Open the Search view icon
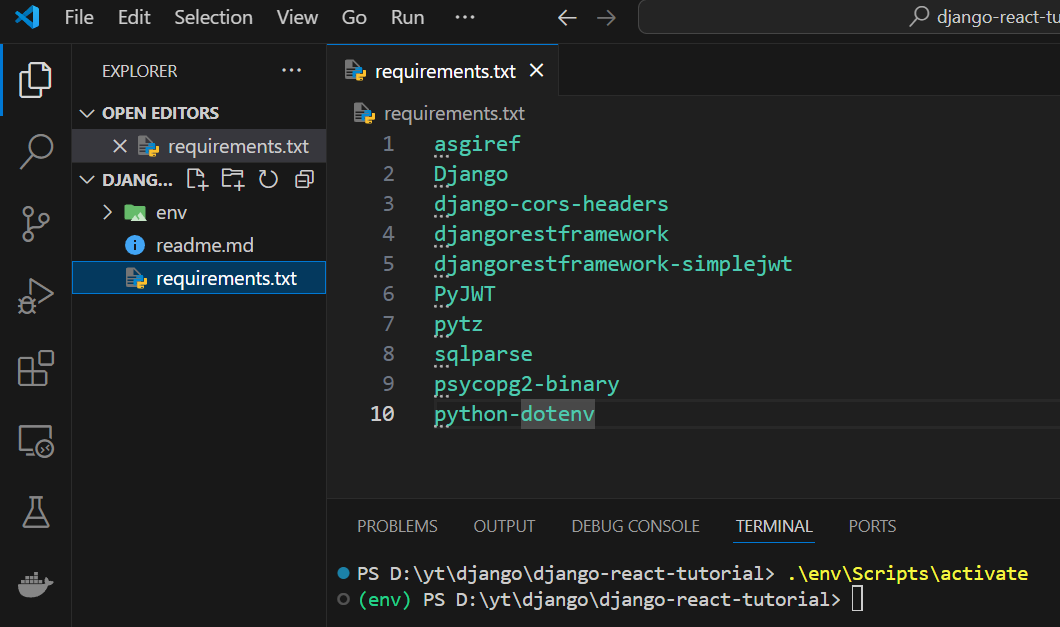This screenshot has width=1060, height=627. 35,151
